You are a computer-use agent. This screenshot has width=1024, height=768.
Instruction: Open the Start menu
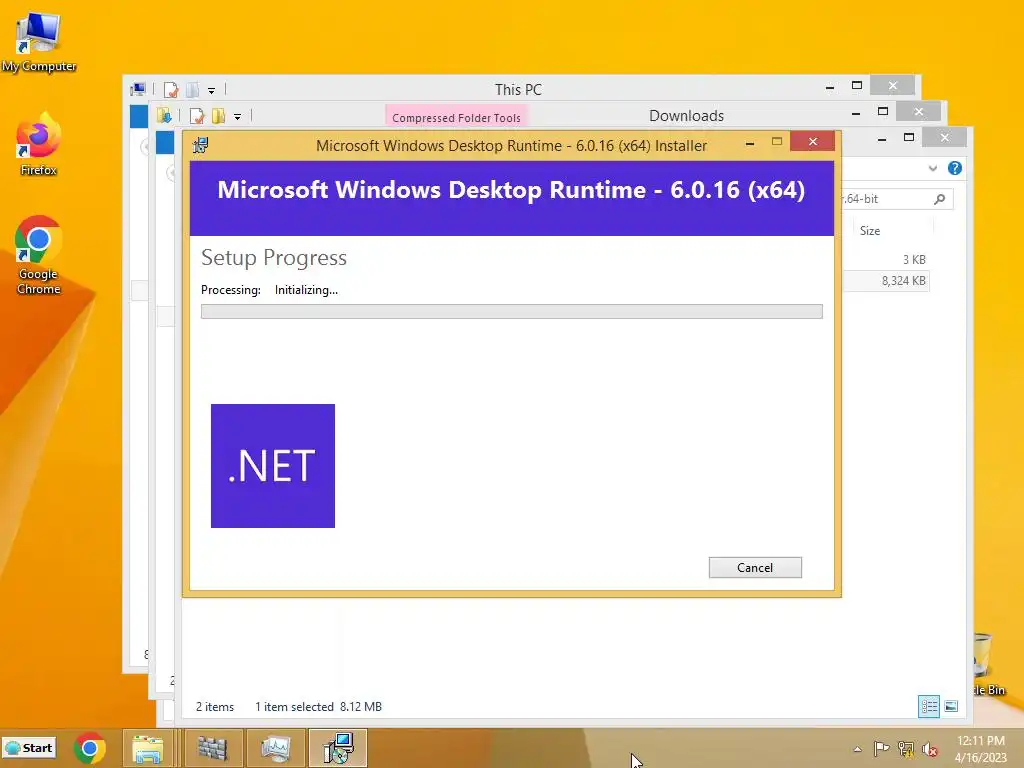point(29,748)
